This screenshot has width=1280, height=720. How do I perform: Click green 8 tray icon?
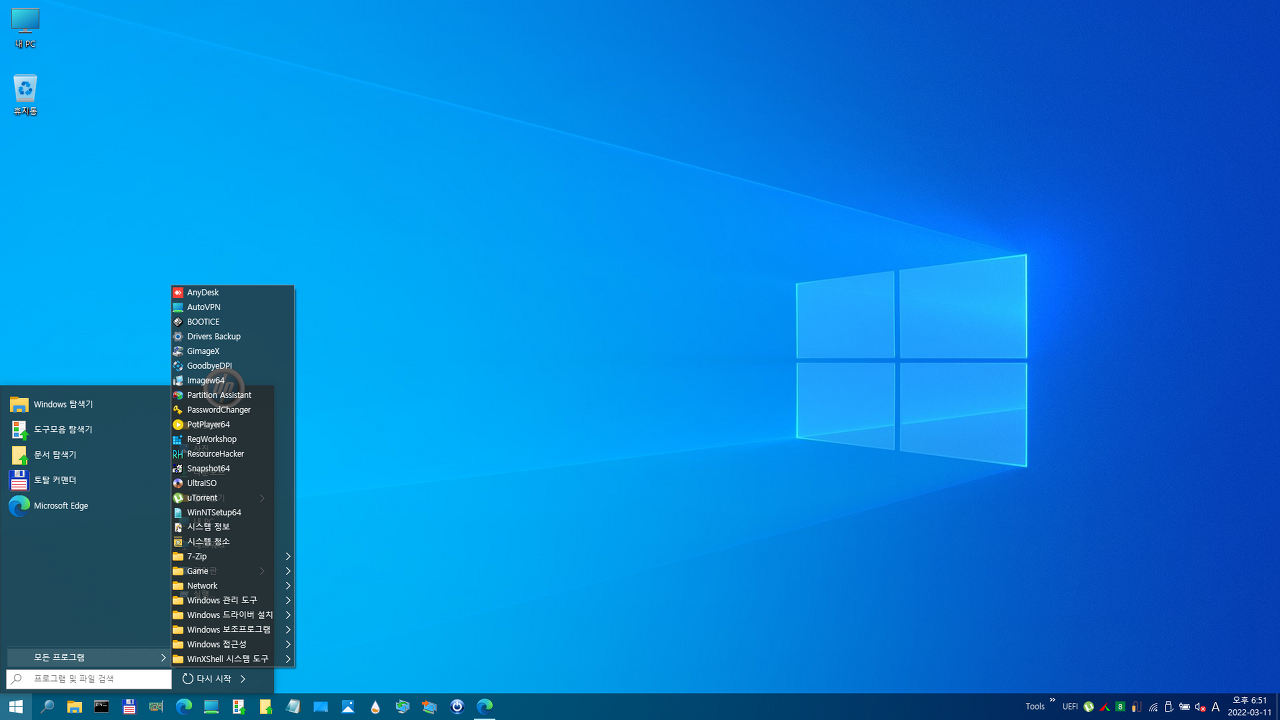tap(1120, 707)
